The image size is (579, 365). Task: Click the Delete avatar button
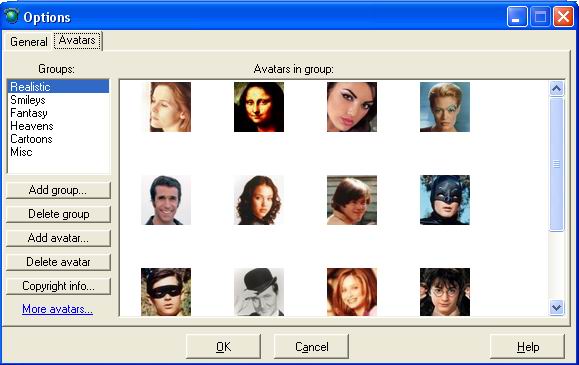tap(58, 262)
